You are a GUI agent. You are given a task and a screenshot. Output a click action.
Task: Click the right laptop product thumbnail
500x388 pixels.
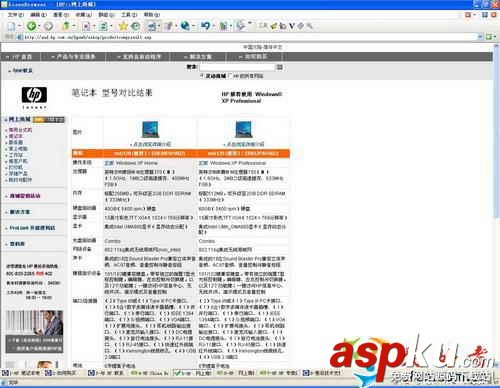(x=244, y=129)
